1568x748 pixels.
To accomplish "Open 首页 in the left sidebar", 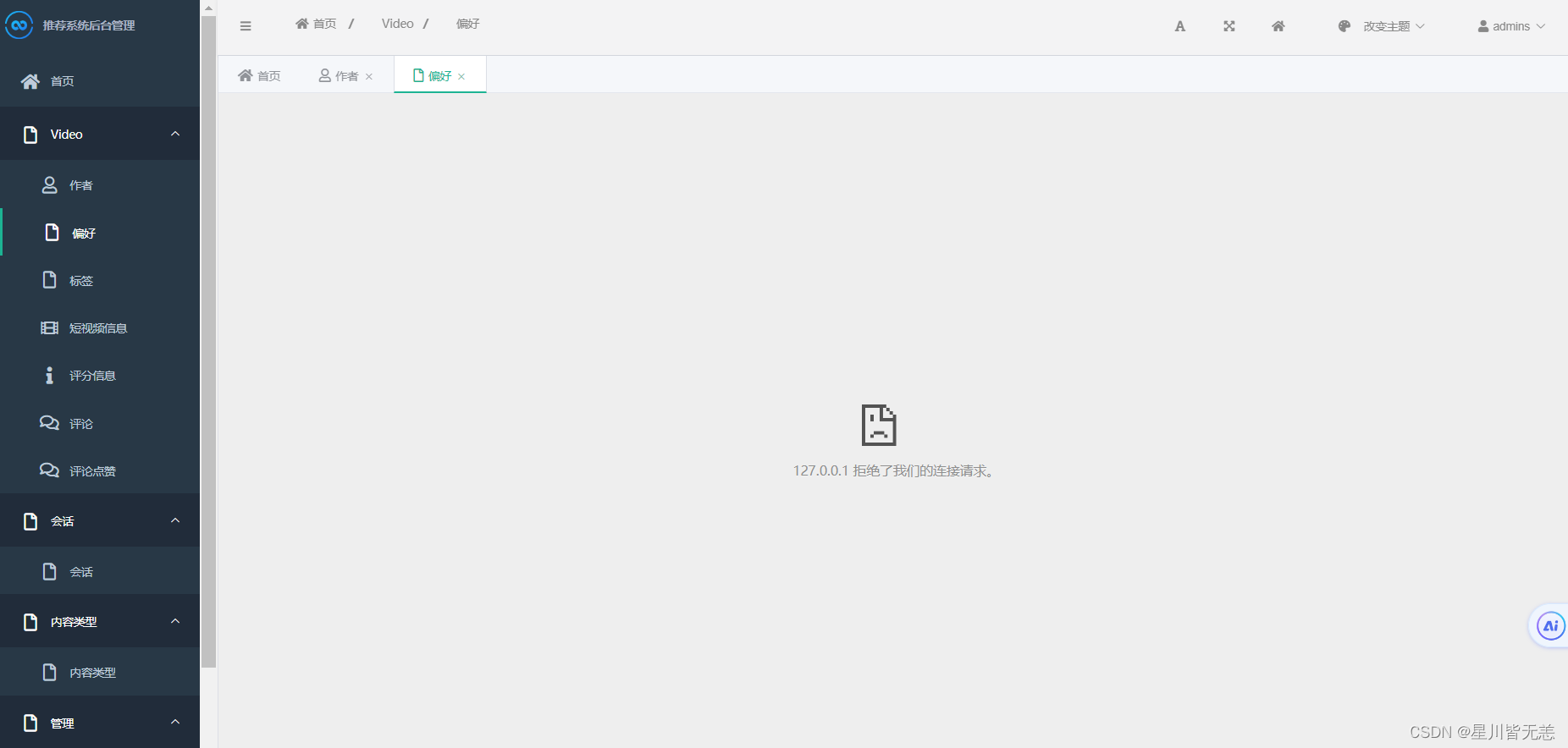I will click(100, 81).
